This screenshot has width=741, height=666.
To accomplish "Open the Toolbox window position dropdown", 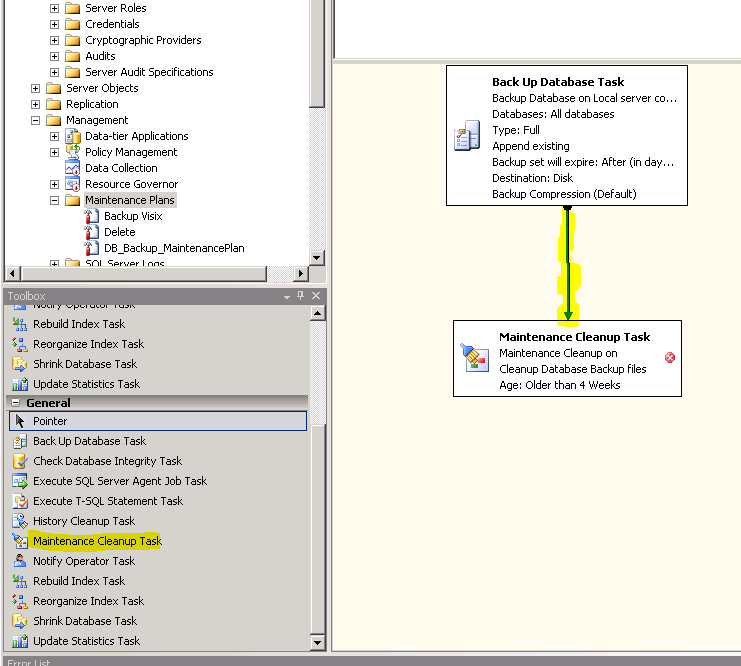I will pos(286,296).
